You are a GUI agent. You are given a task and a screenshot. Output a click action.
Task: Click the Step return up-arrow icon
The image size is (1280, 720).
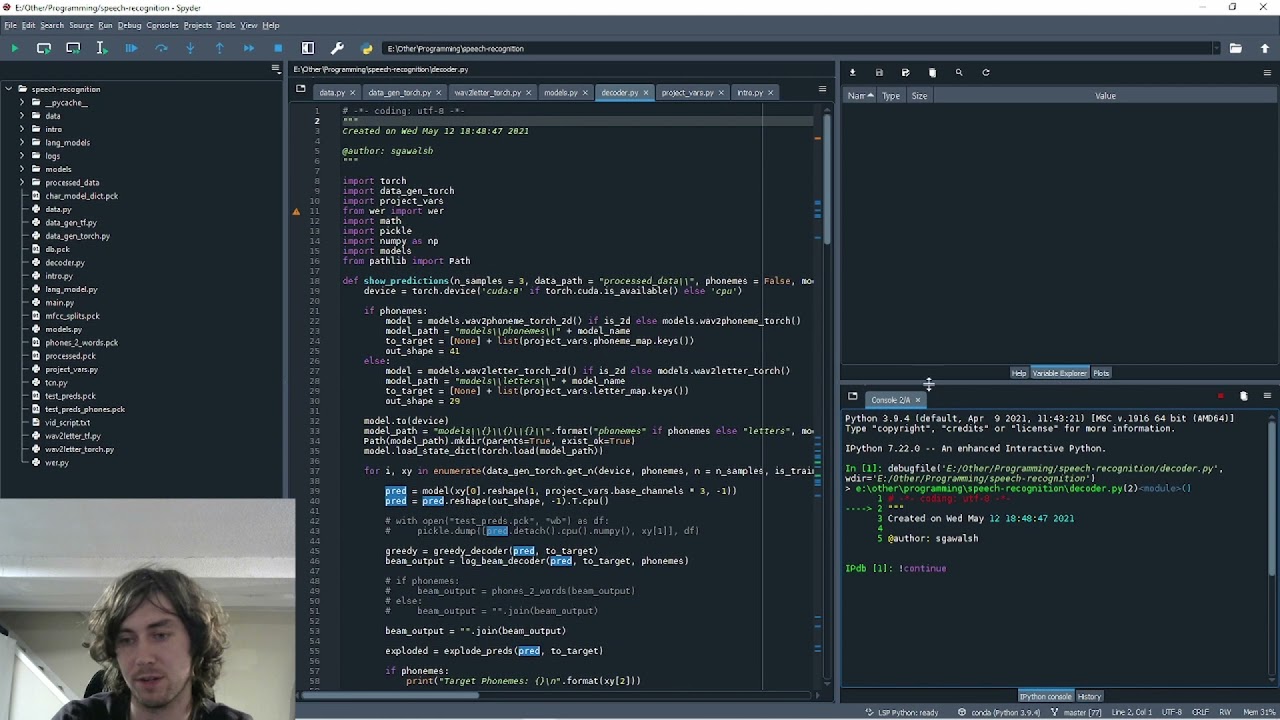(220, 48)
